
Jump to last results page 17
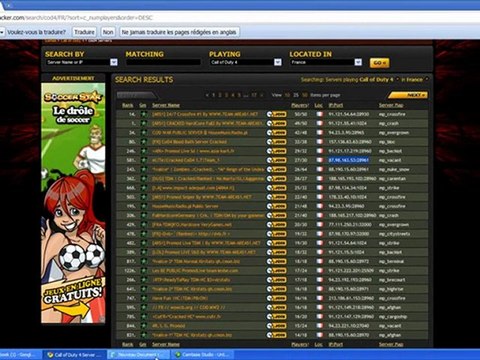point(254,95)
